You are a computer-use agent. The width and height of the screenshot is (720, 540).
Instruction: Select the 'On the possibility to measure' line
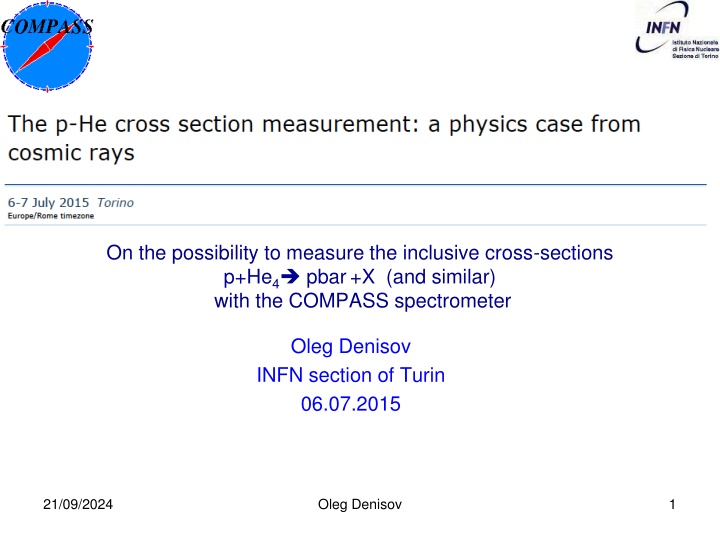tap(359, 253)
